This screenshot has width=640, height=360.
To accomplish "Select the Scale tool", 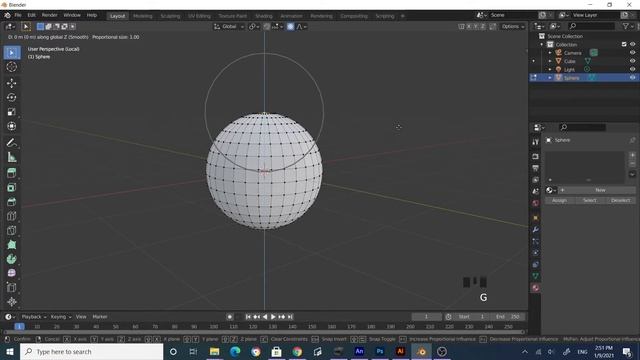I will pos(11,112).
